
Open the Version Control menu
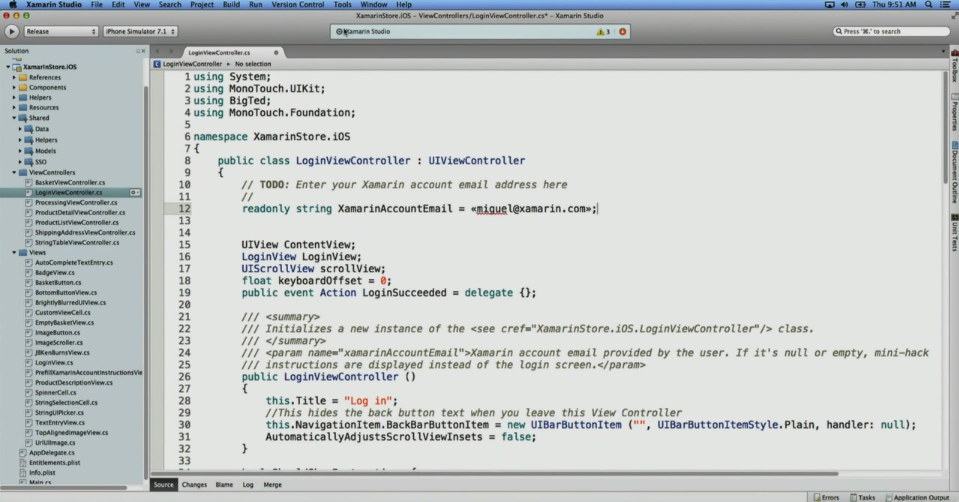point(298,4)
